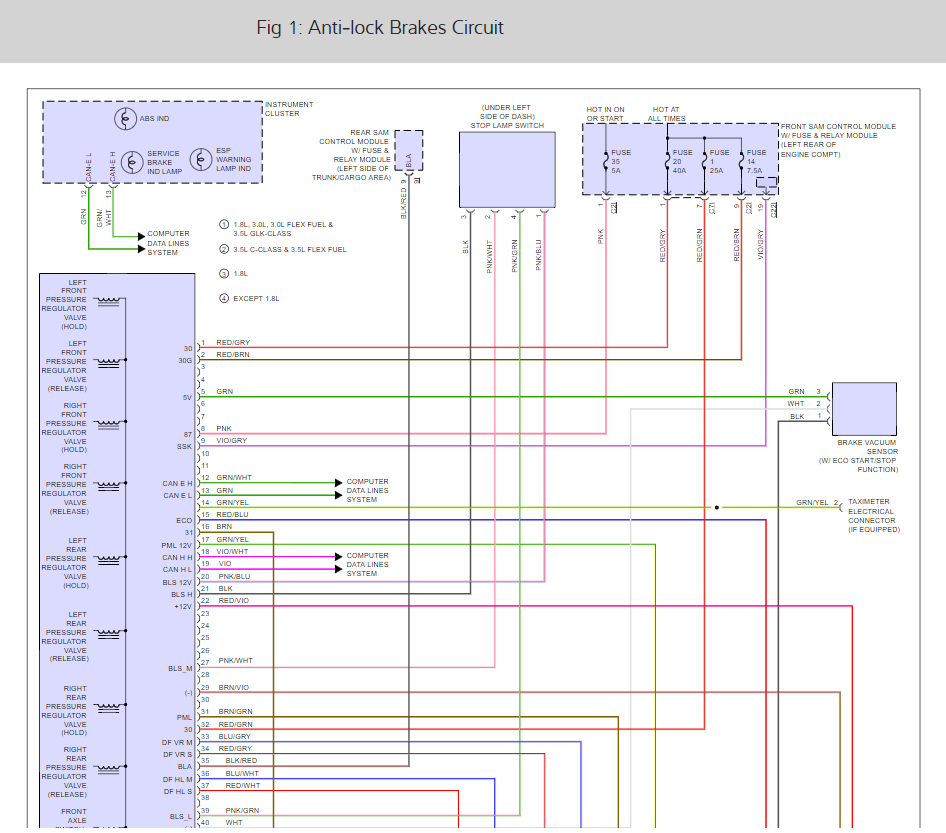
Task: Click the 'VIO/WHT' wire label at pin 18
Action: tap(232, 551)
